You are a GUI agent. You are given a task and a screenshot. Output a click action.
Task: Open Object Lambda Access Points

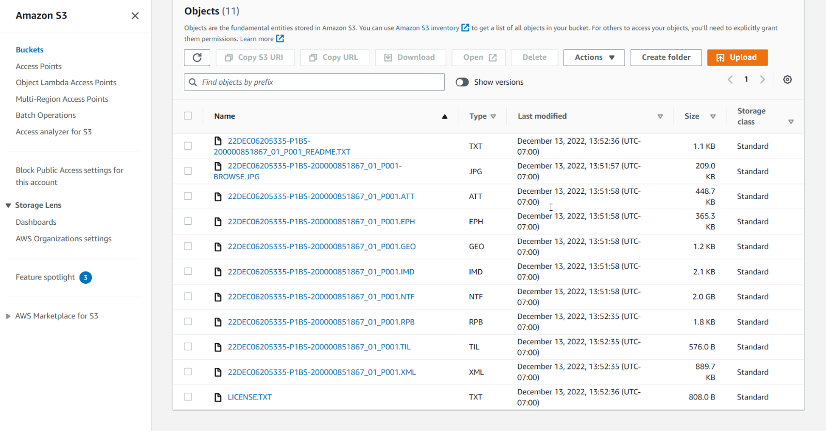[66, 83]
